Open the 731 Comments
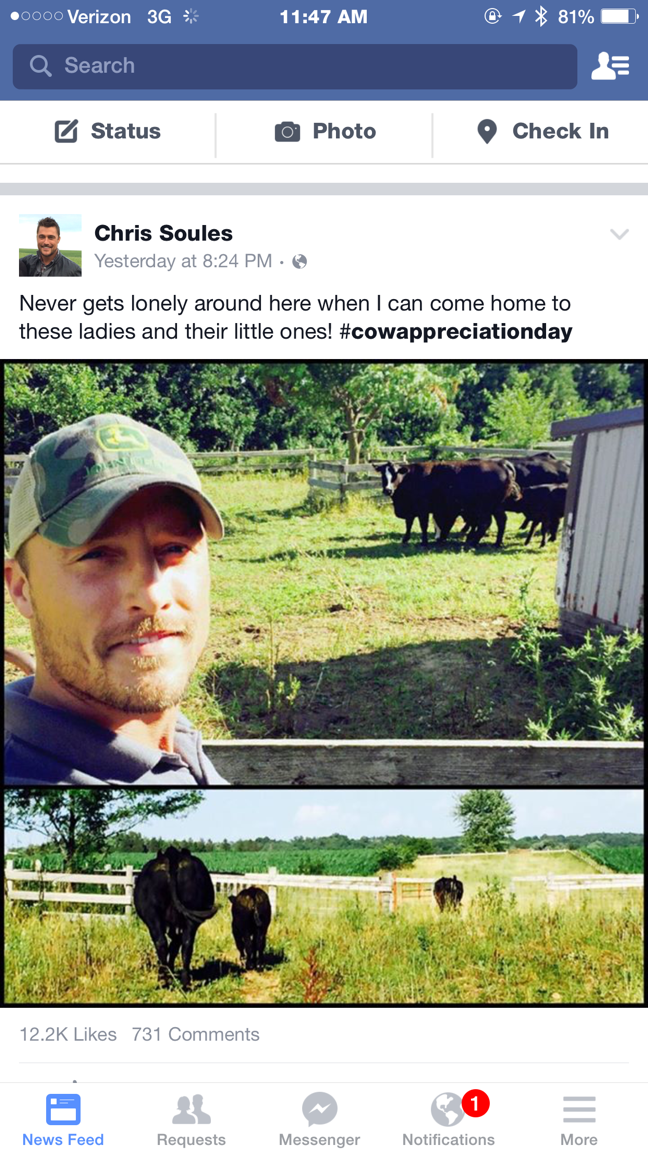The image size is (648, 1152). [195, 1034]
